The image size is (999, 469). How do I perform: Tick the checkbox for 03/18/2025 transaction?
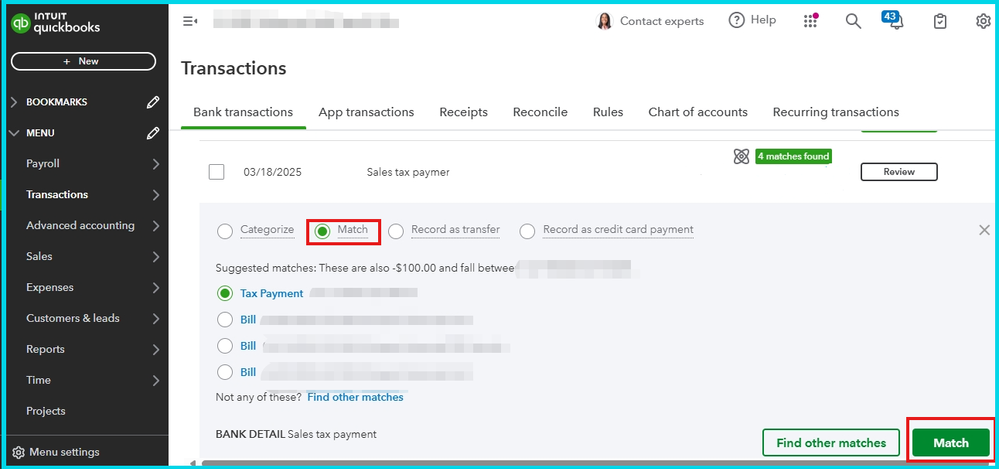coord(217,172)
